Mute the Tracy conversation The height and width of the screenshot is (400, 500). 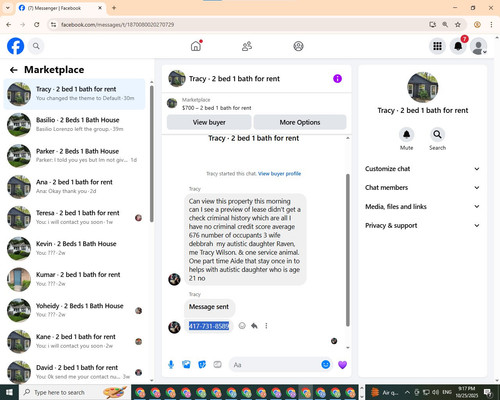pyautogui.click(x=406, y=134)
